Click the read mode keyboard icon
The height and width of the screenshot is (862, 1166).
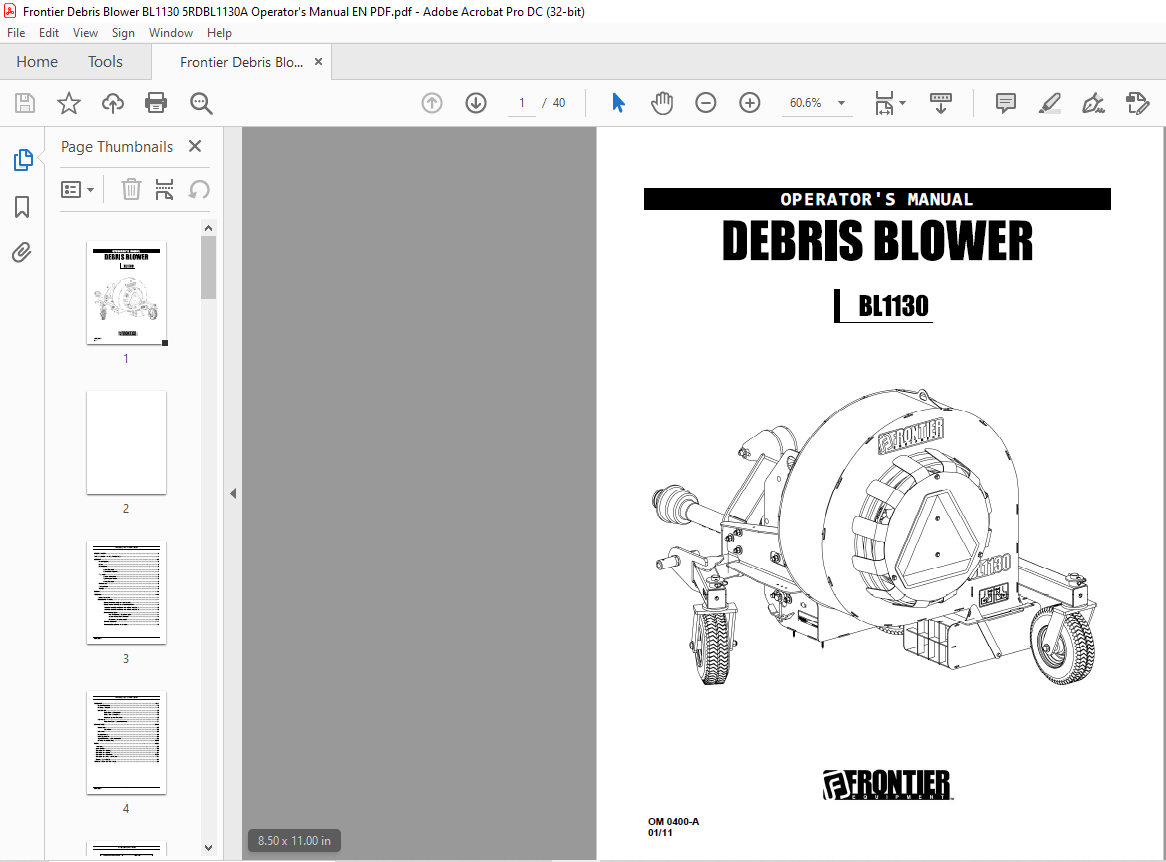point(941,103)
